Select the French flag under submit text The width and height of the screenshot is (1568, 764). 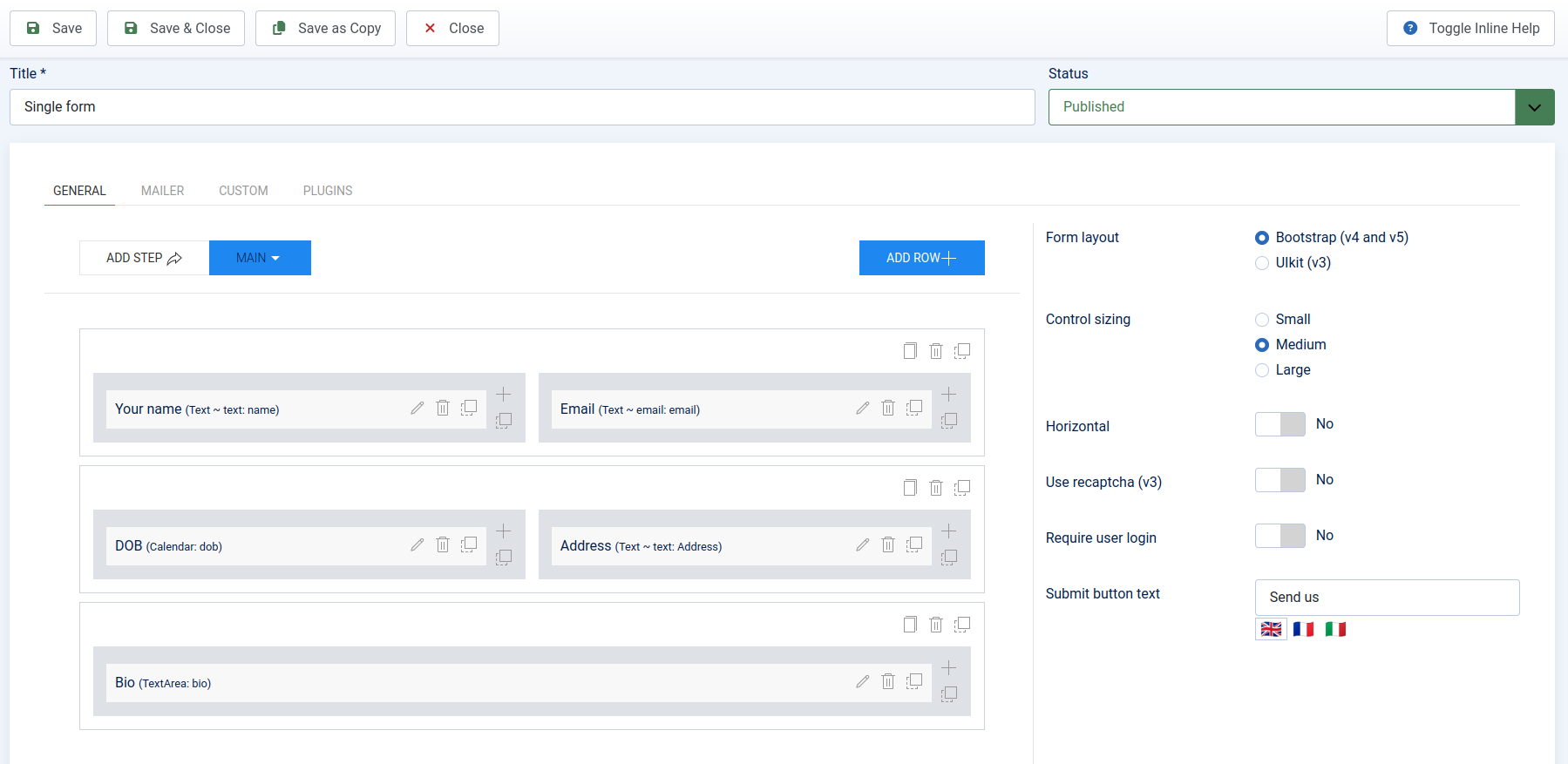coord(1303,629)
